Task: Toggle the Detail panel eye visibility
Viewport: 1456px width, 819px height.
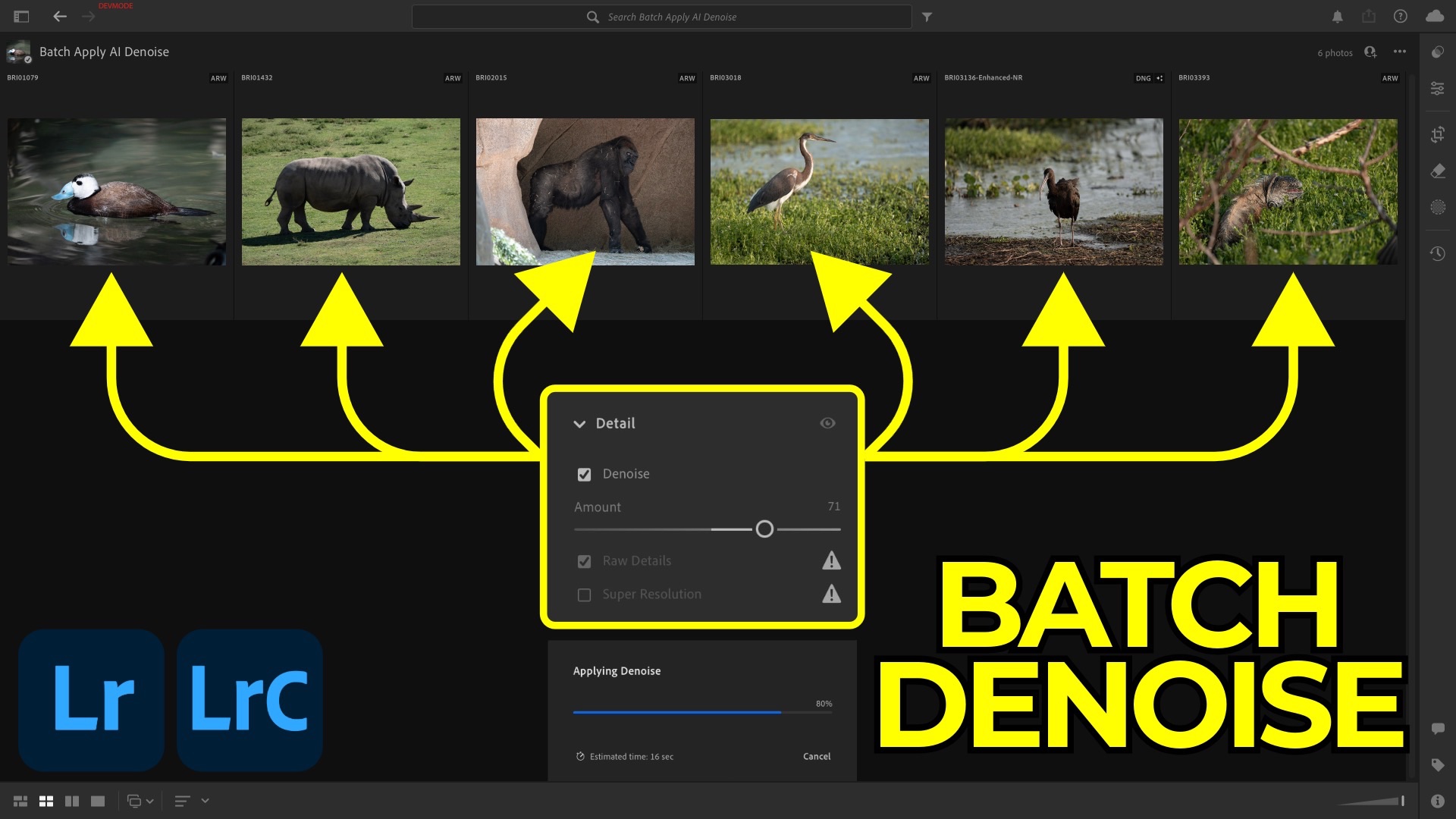Action: (827, 423)
